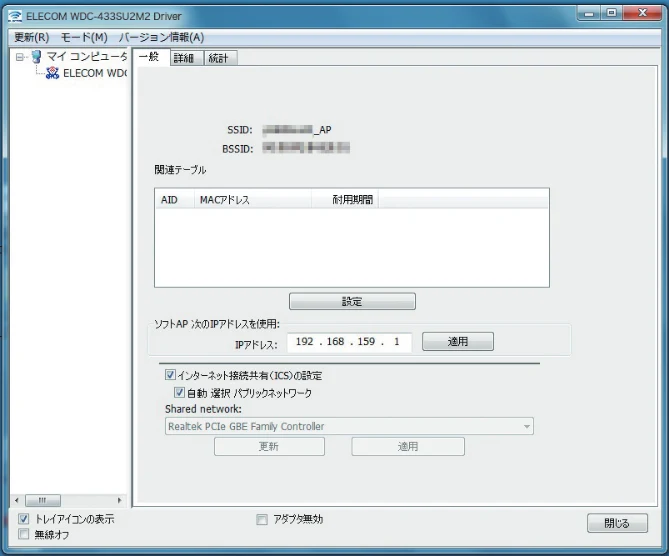Screen dimensions: 669x556
Task: Apply the soft AP IP address
Action: [x=458, y=341]
